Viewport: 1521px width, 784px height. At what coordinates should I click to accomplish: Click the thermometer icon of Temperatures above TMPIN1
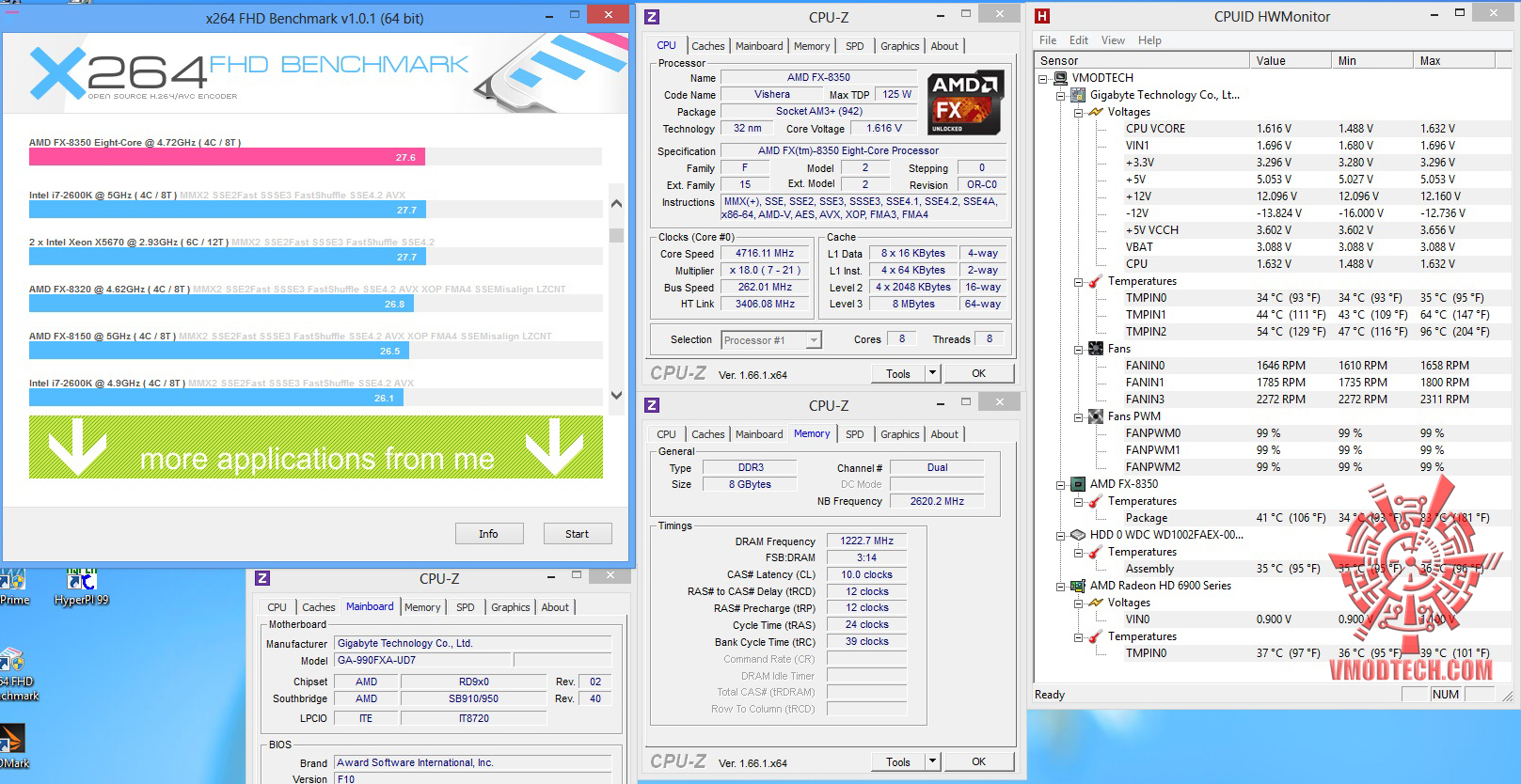click(1096, 281)
